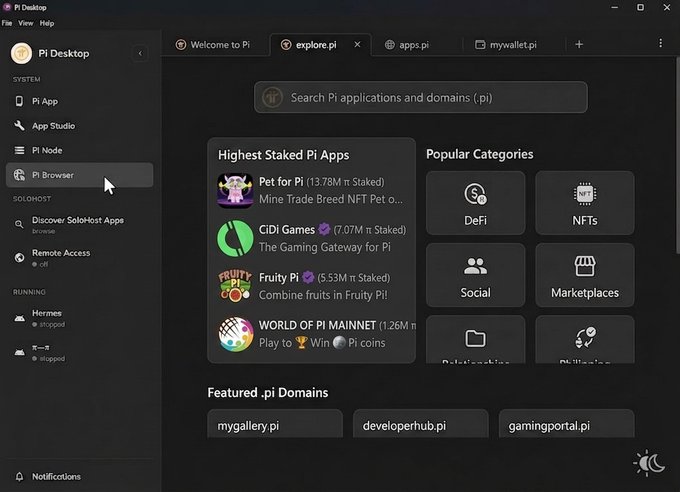Click the verified badge next to CiDi Games
The height and width of the screenshot is (492, 680).
(324, 229)
